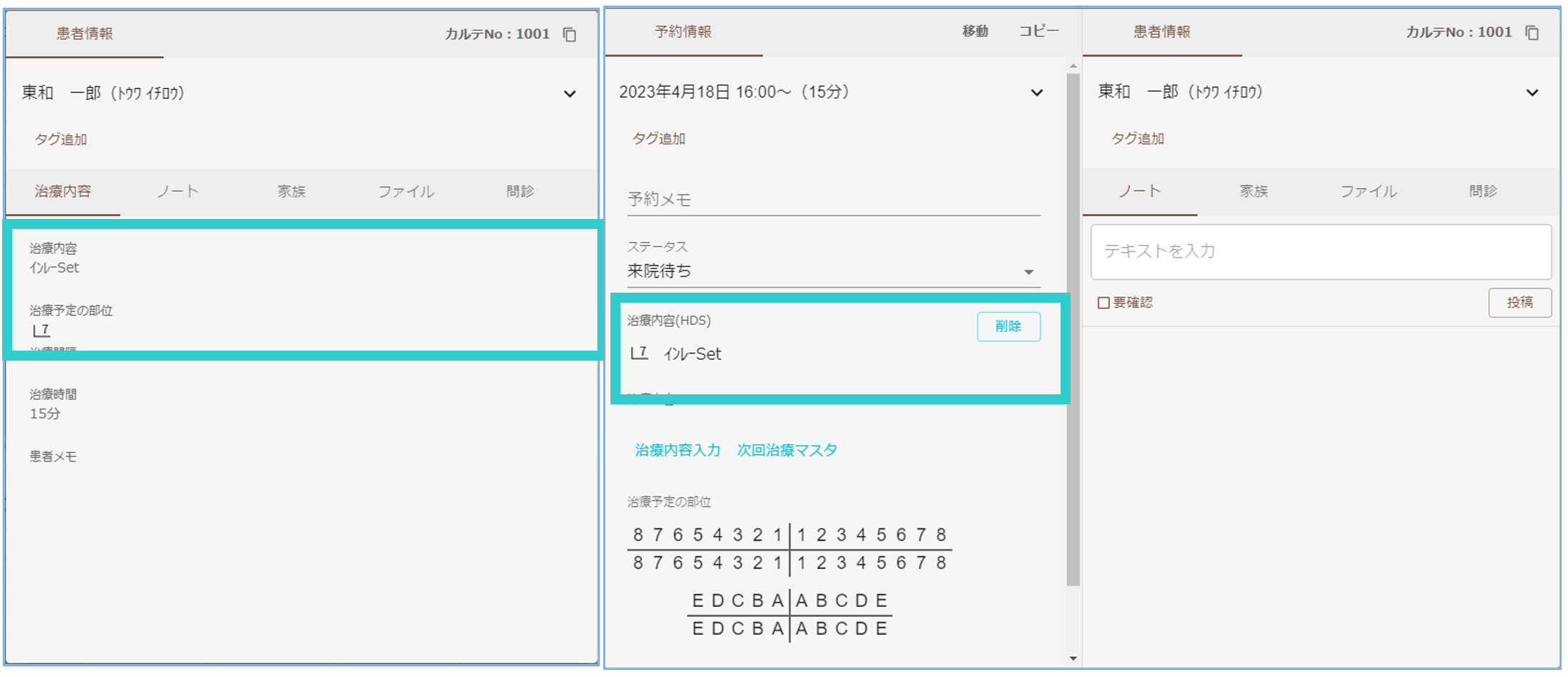This screenshot has width=1568, height=677.
Task: Switch to ノート tab in left panel
Action: click(x=177, y=192)
